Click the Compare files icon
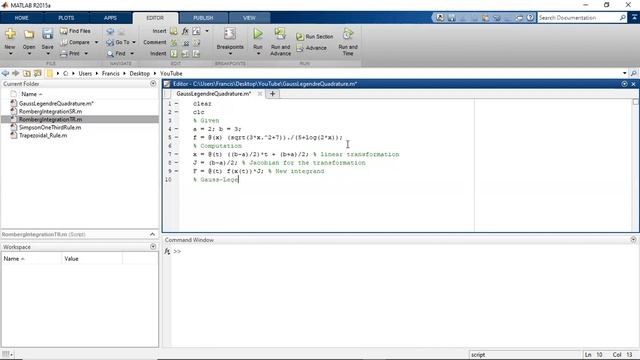 64,42
